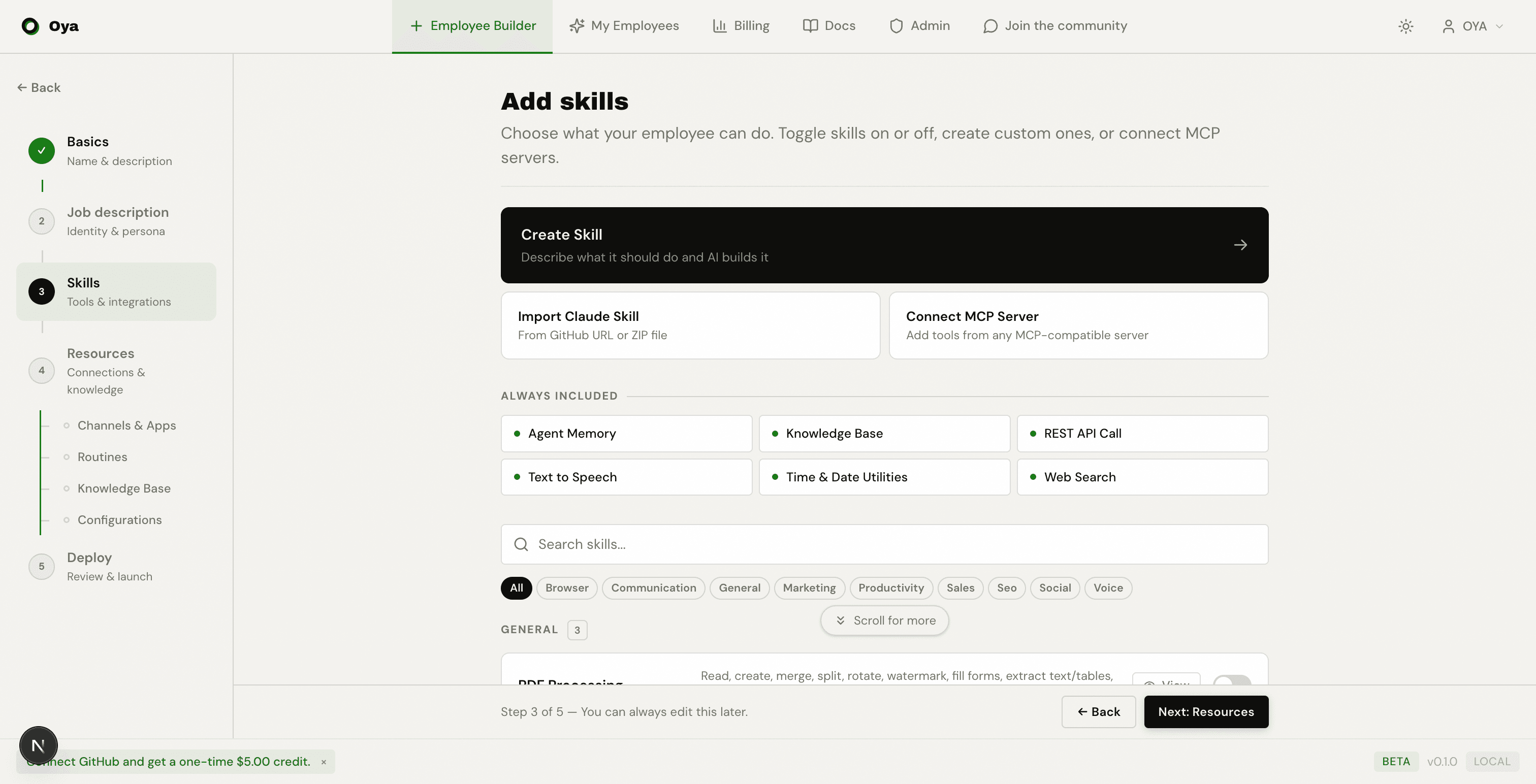
Task: Select the Sales filter chip
Action: coord(960,588)
